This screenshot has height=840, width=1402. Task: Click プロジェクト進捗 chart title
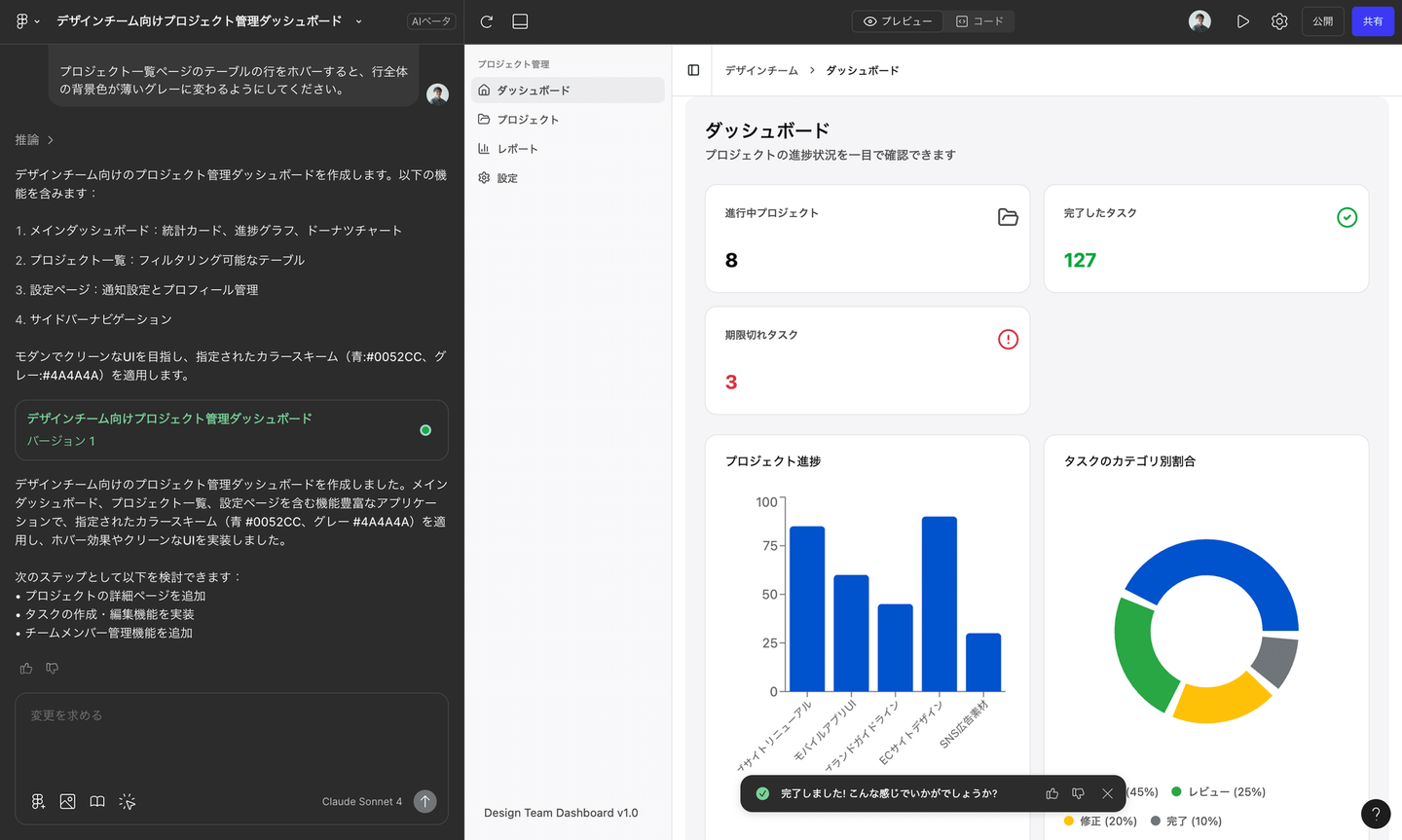click(773, 461)
